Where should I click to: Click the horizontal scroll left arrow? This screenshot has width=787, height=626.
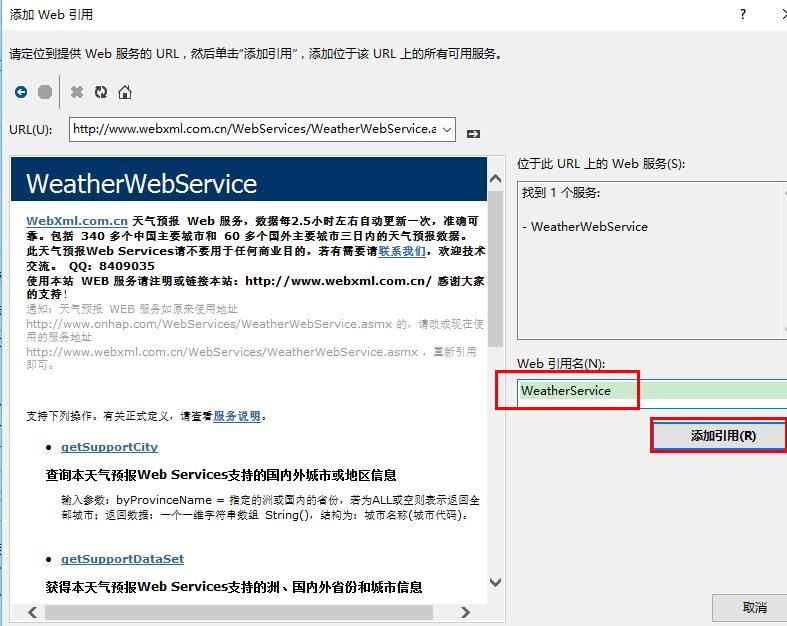coord(33,612)
